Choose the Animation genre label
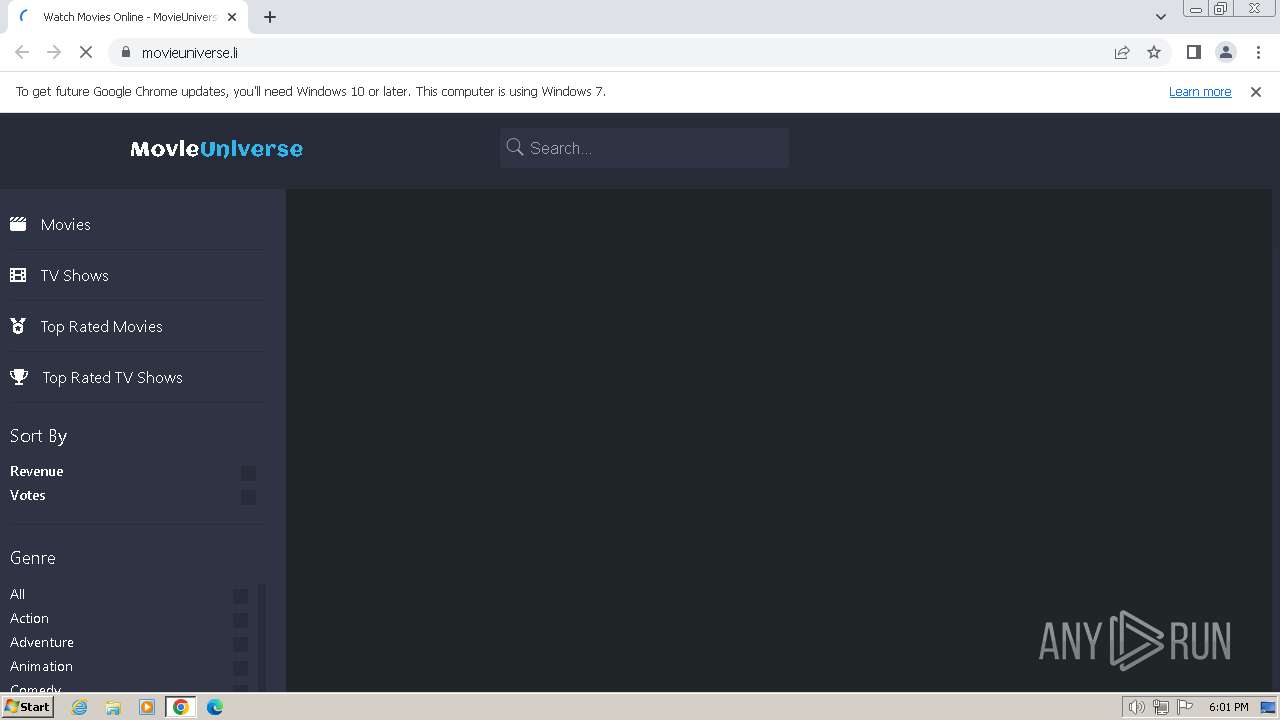Viewport: 1280px width, 720px height. [x=41, y=666]
